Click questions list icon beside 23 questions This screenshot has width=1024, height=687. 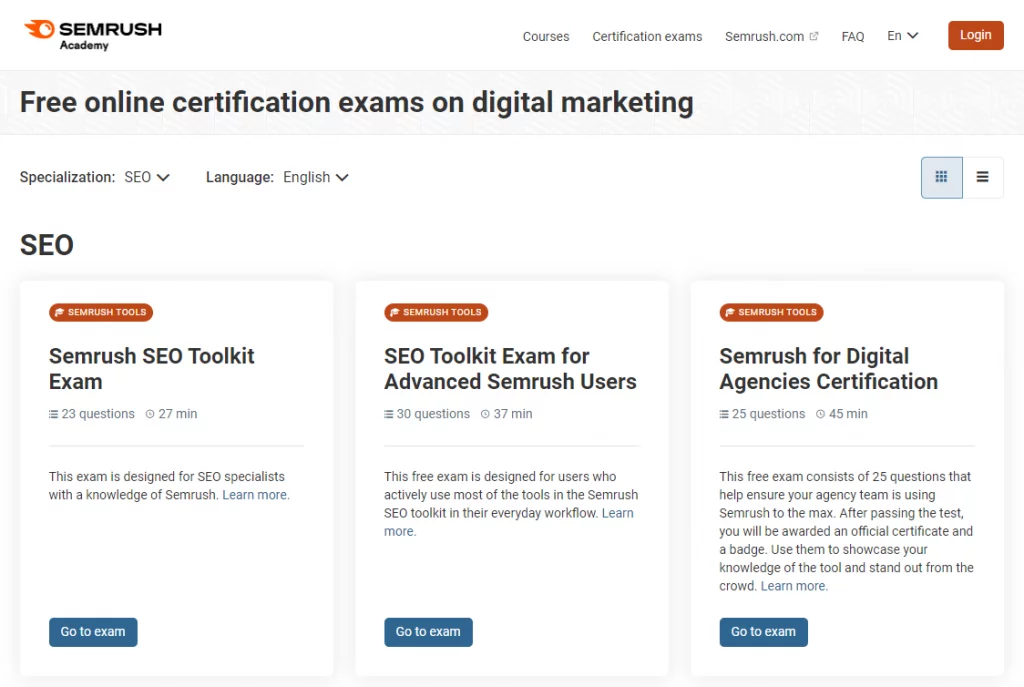(x=54, y=414)
